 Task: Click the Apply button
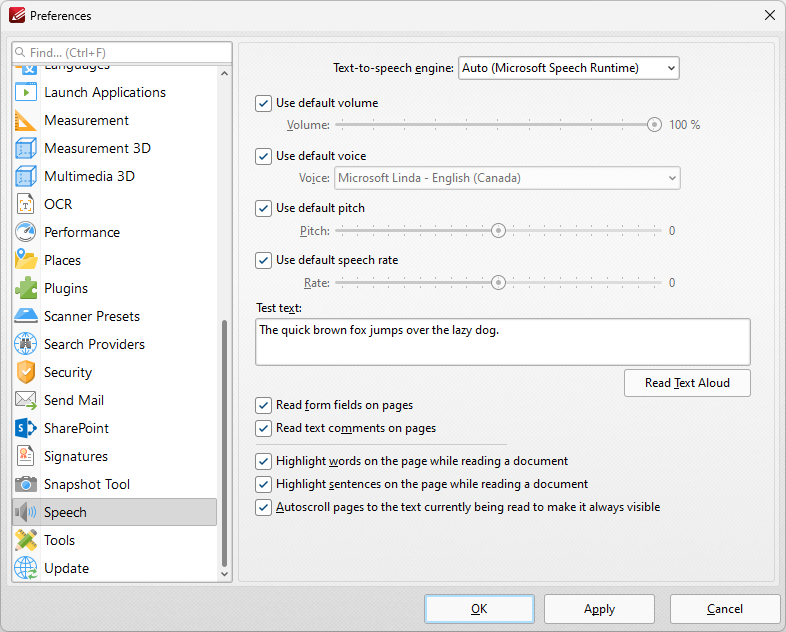pyautogui.click(x=600, y=609)
